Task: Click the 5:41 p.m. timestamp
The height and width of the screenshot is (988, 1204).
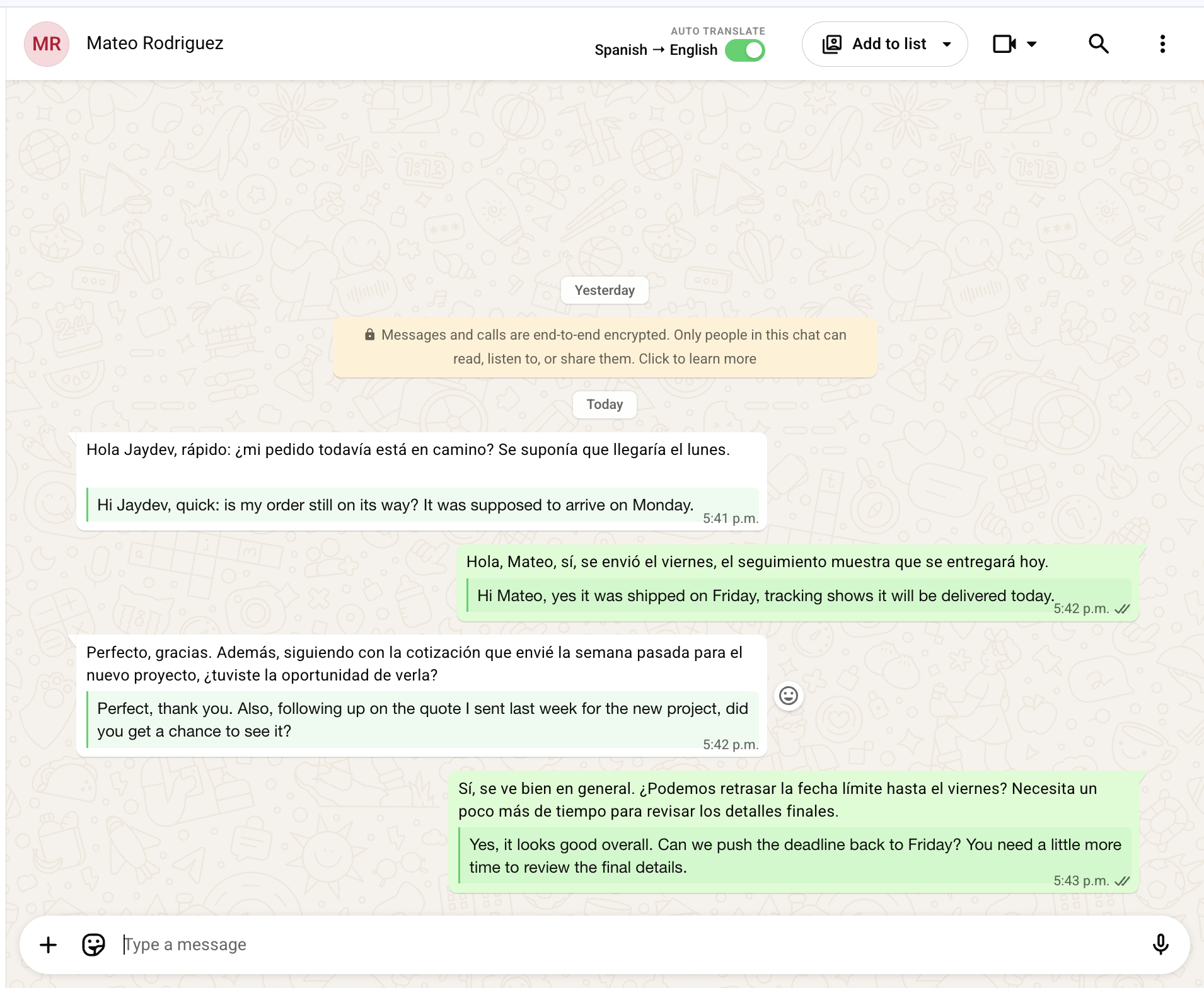Action: [731, 519]
